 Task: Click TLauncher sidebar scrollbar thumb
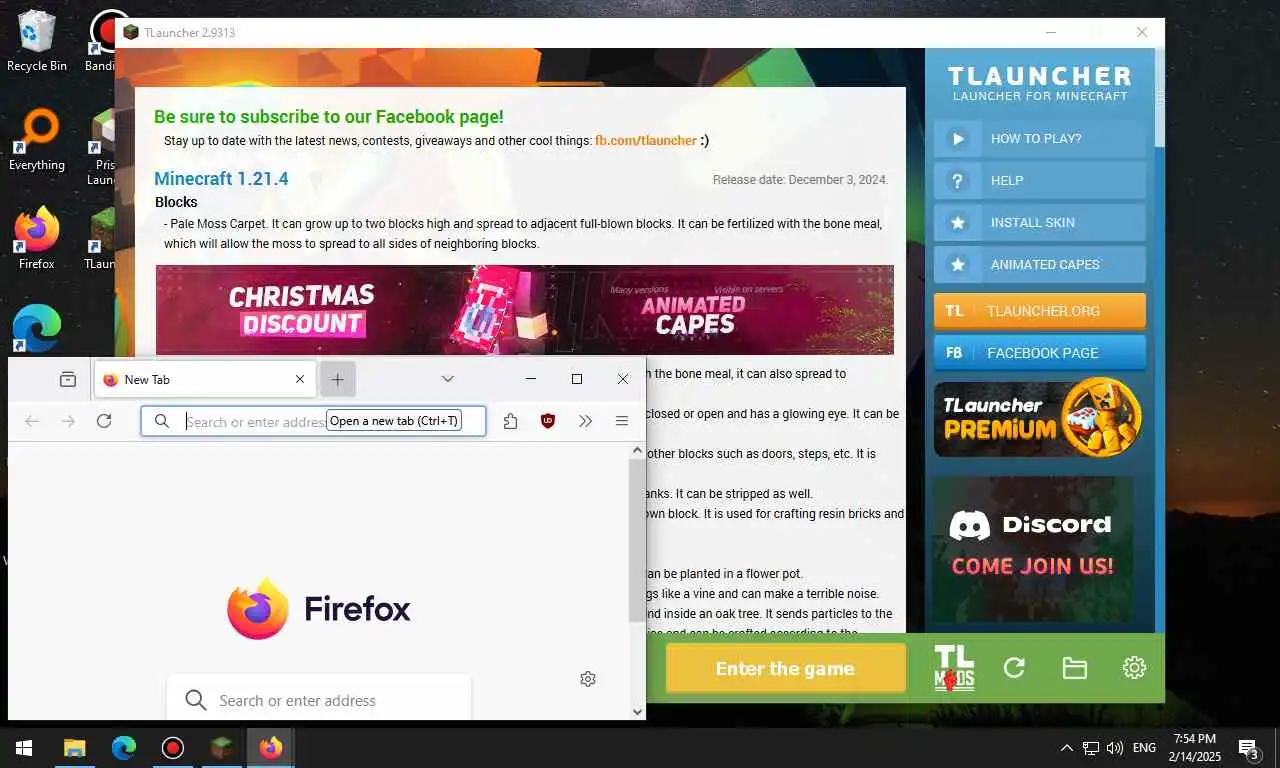pyautogui.click(x=1159, y=97)
